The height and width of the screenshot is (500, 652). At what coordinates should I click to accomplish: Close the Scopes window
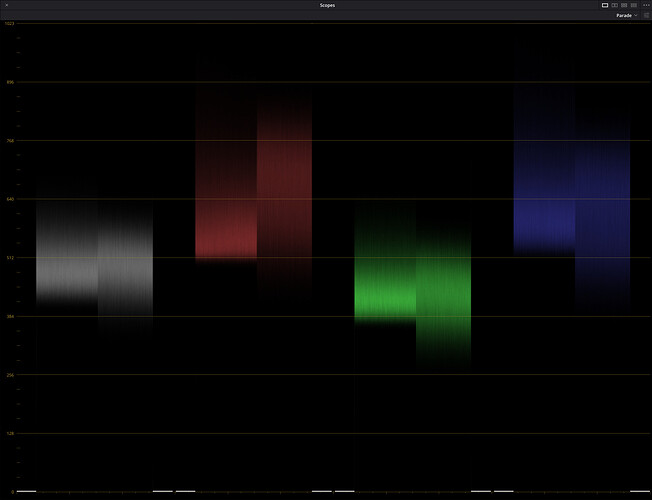(6, 5)
